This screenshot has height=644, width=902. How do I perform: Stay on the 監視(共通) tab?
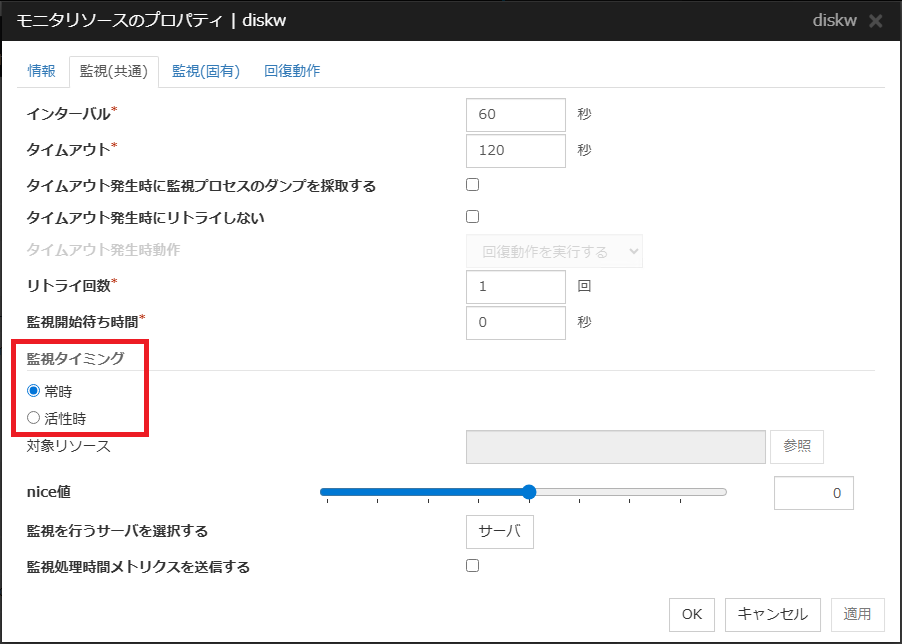(114, 72)
